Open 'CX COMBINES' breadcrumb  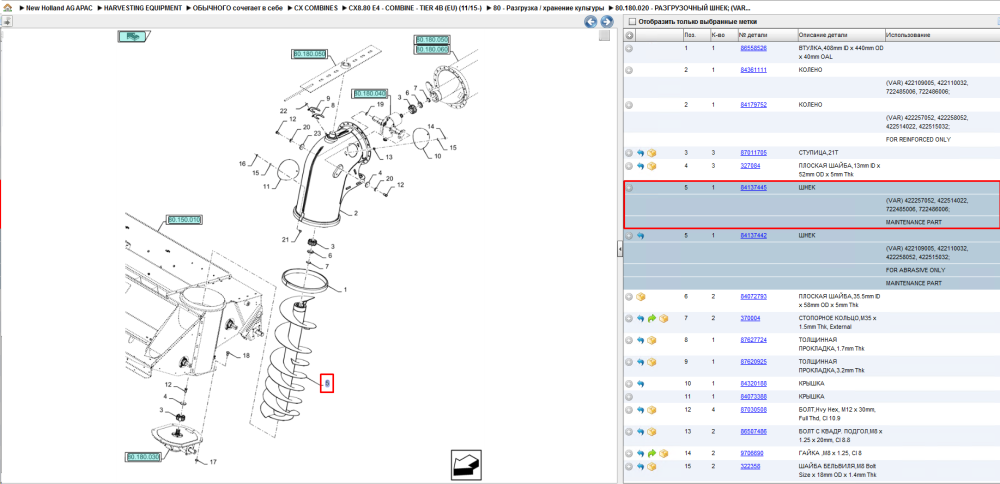[316, 8]
